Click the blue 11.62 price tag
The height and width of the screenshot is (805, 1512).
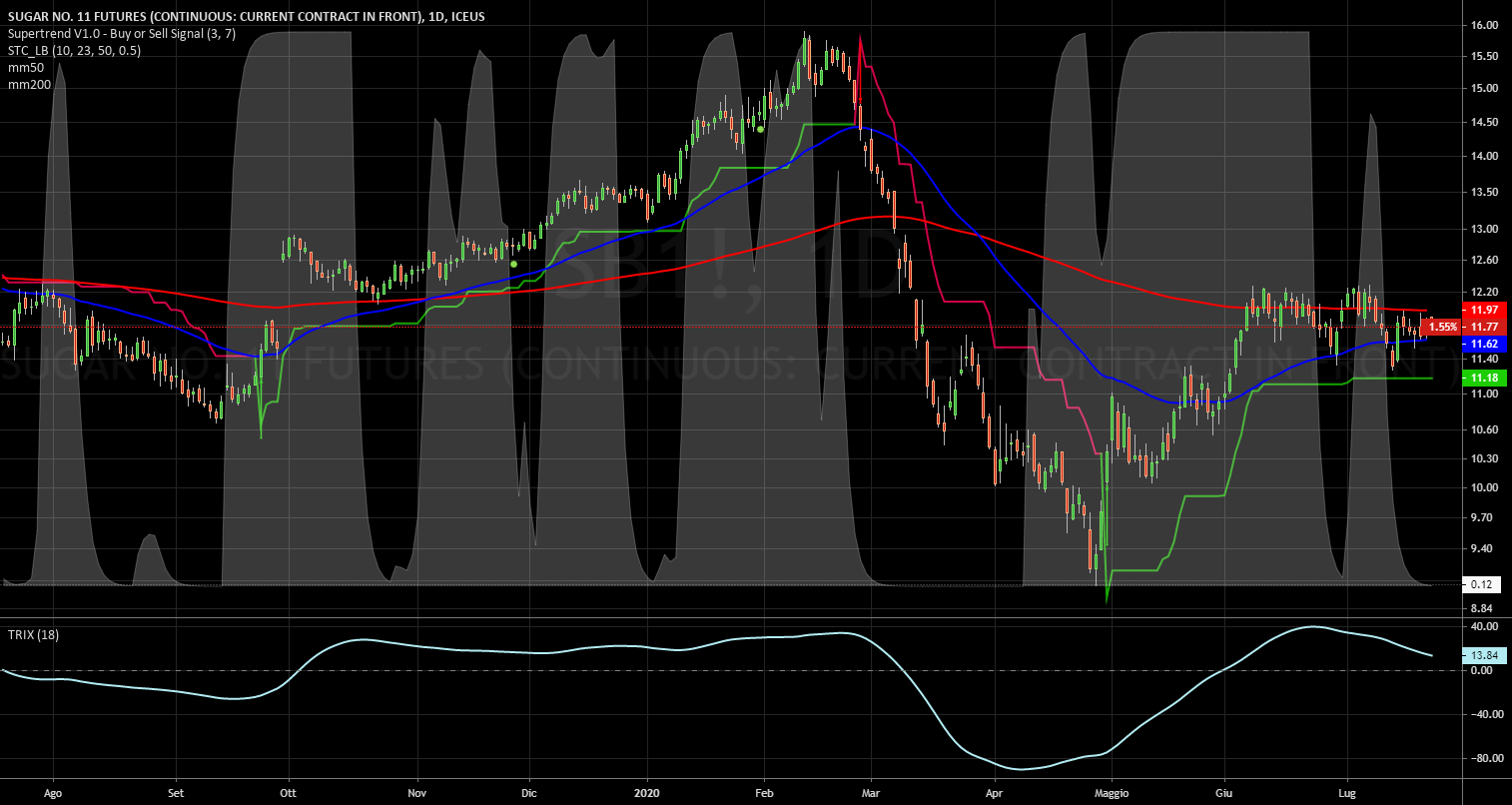pos(1483,344)
